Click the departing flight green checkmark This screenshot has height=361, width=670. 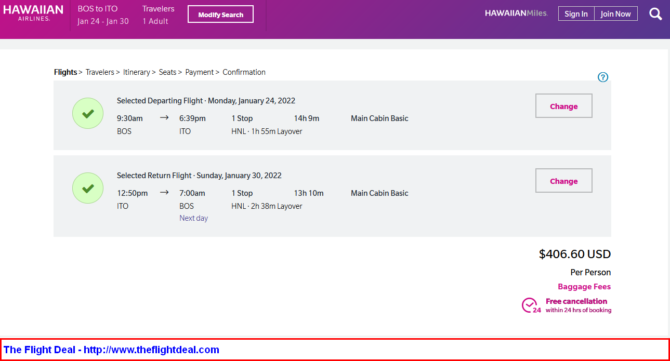pos(88,114)
